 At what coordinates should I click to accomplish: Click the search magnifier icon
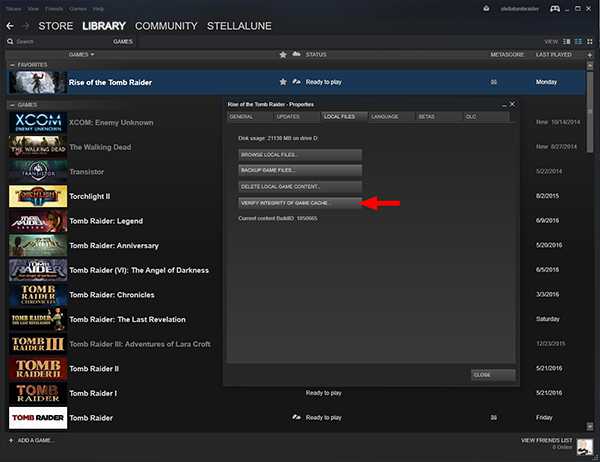pyautogui.click(x=10, y=41)
